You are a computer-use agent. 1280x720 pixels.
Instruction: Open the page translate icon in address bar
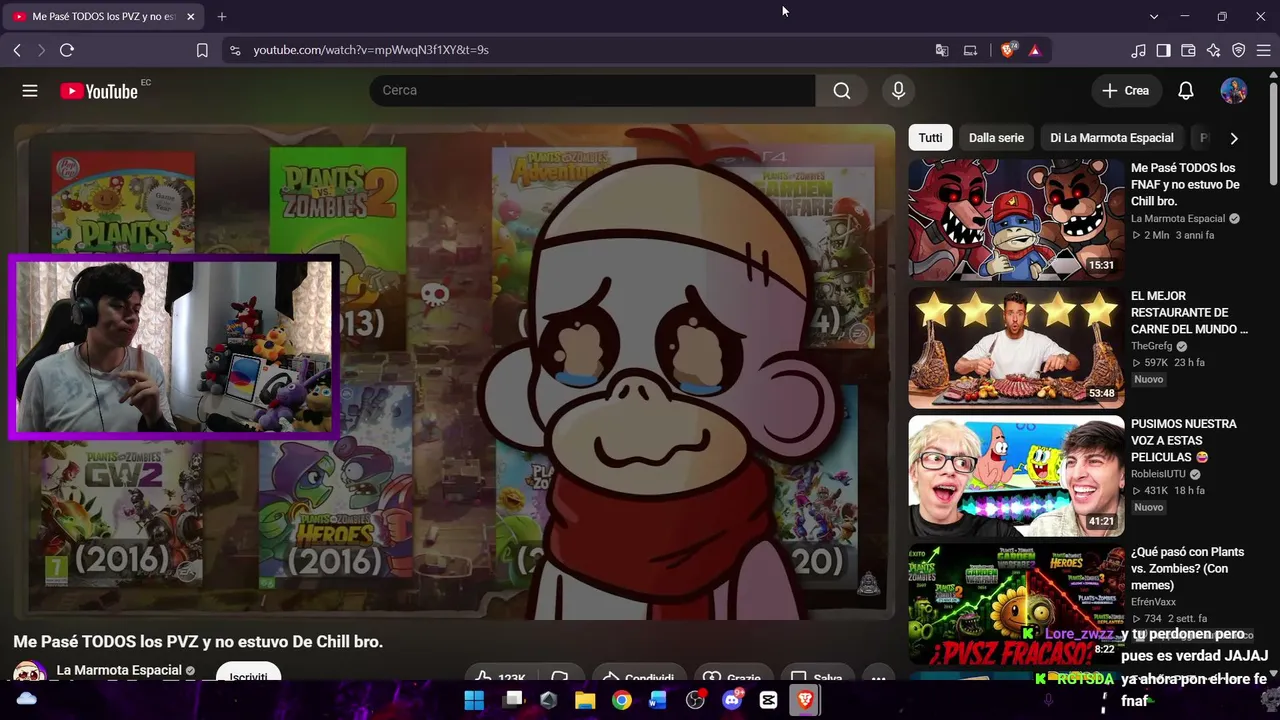tap(942, 50)
